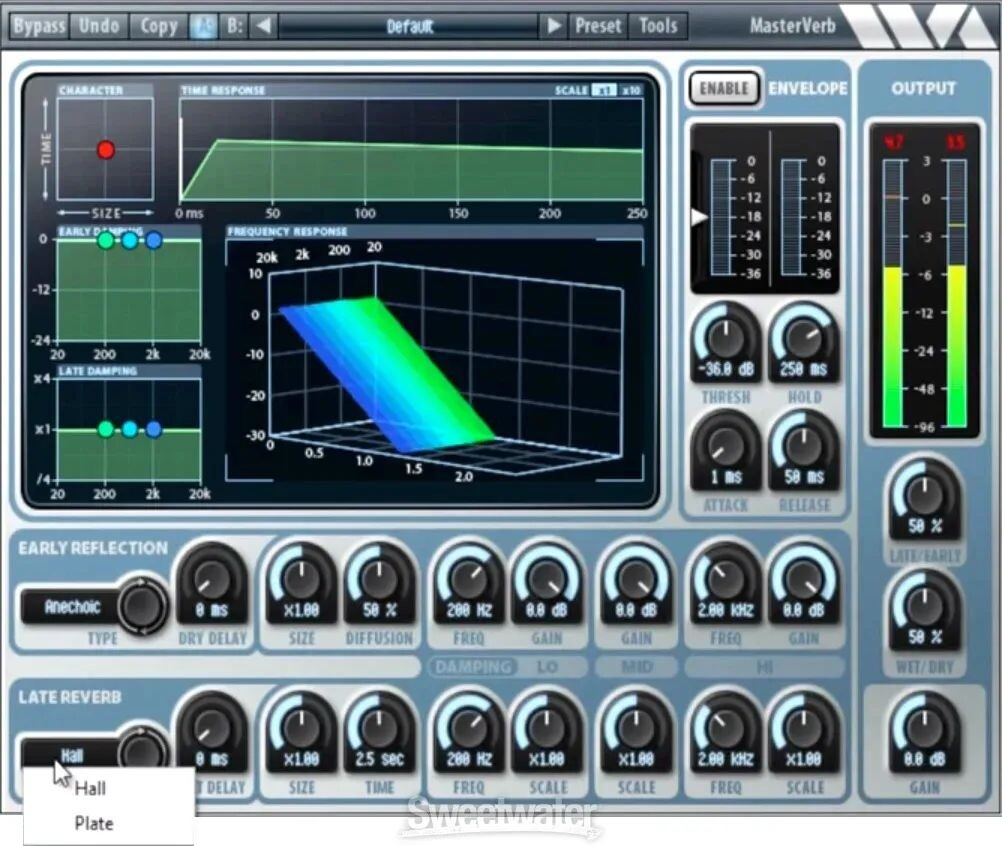Set time response scale to x10
Viewport: 1002px width, 846px height.
631,90
